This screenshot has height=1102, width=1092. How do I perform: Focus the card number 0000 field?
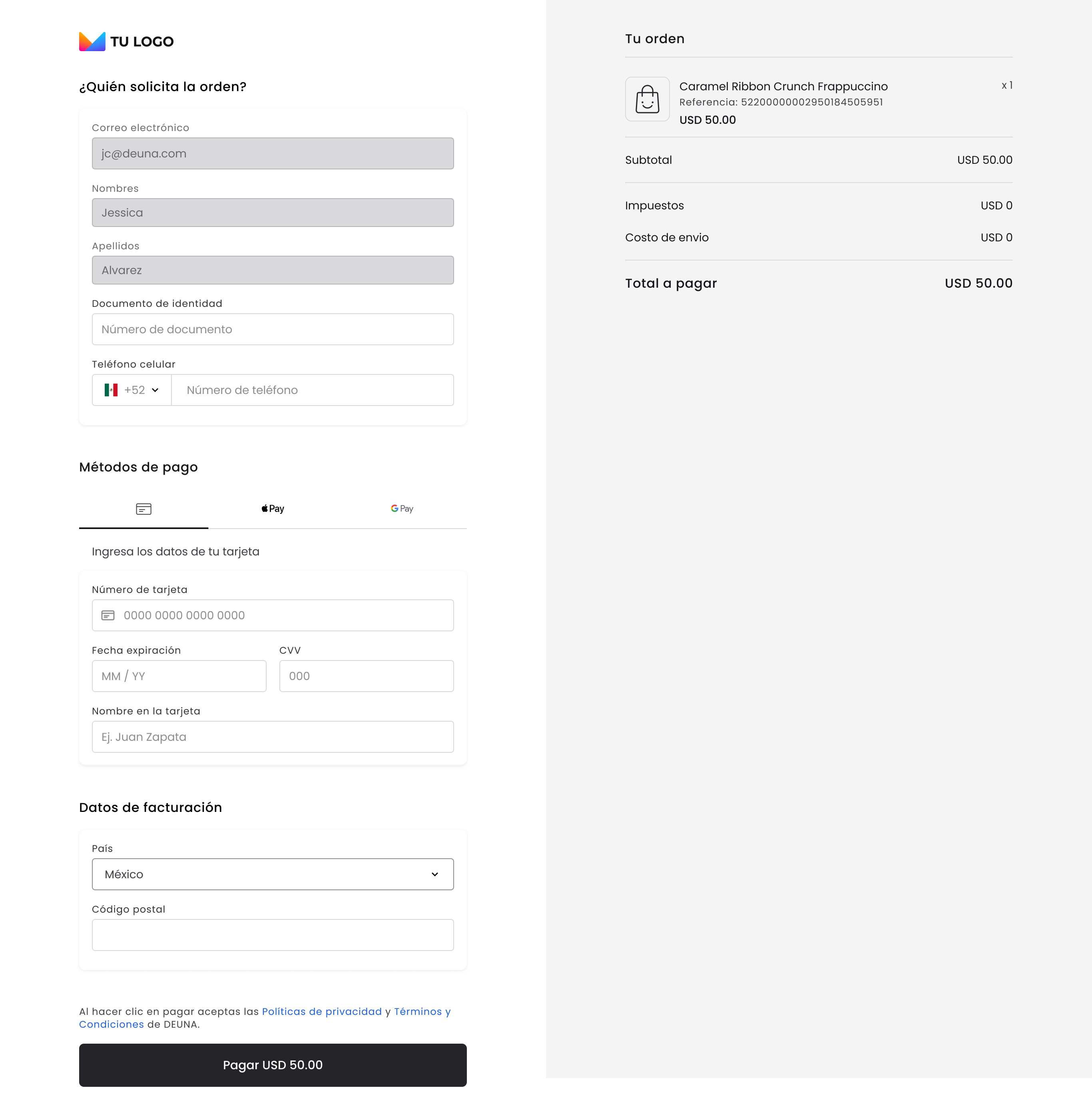point(273,615)
